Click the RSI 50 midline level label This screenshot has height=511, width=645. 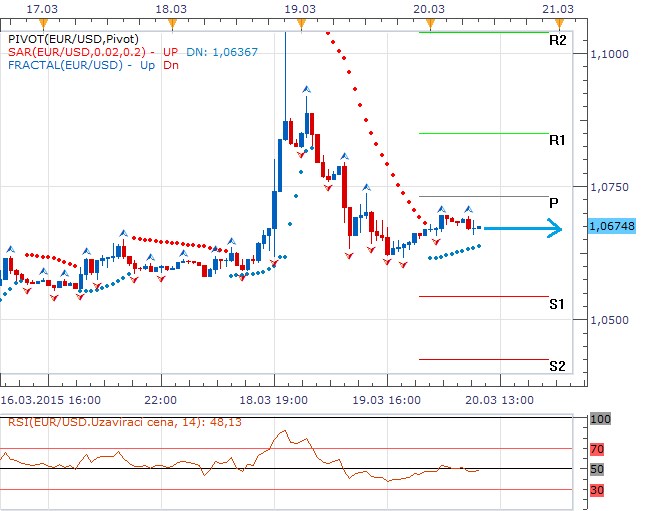[x=599, y=469]
